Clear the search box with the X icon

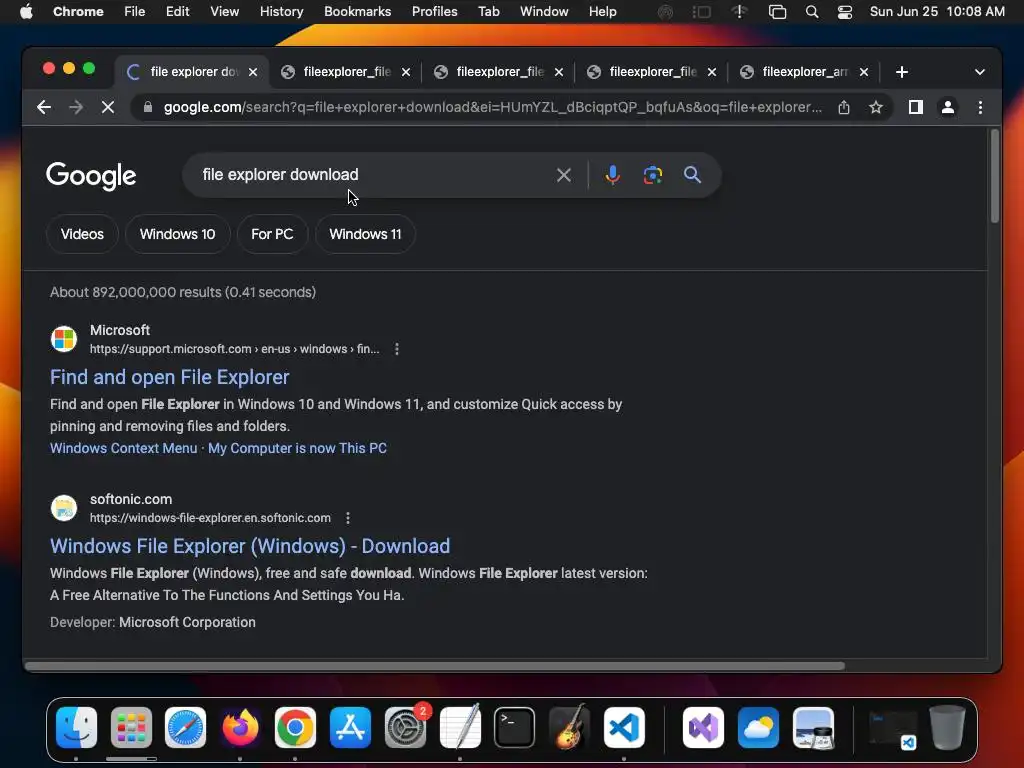(564, 175)
